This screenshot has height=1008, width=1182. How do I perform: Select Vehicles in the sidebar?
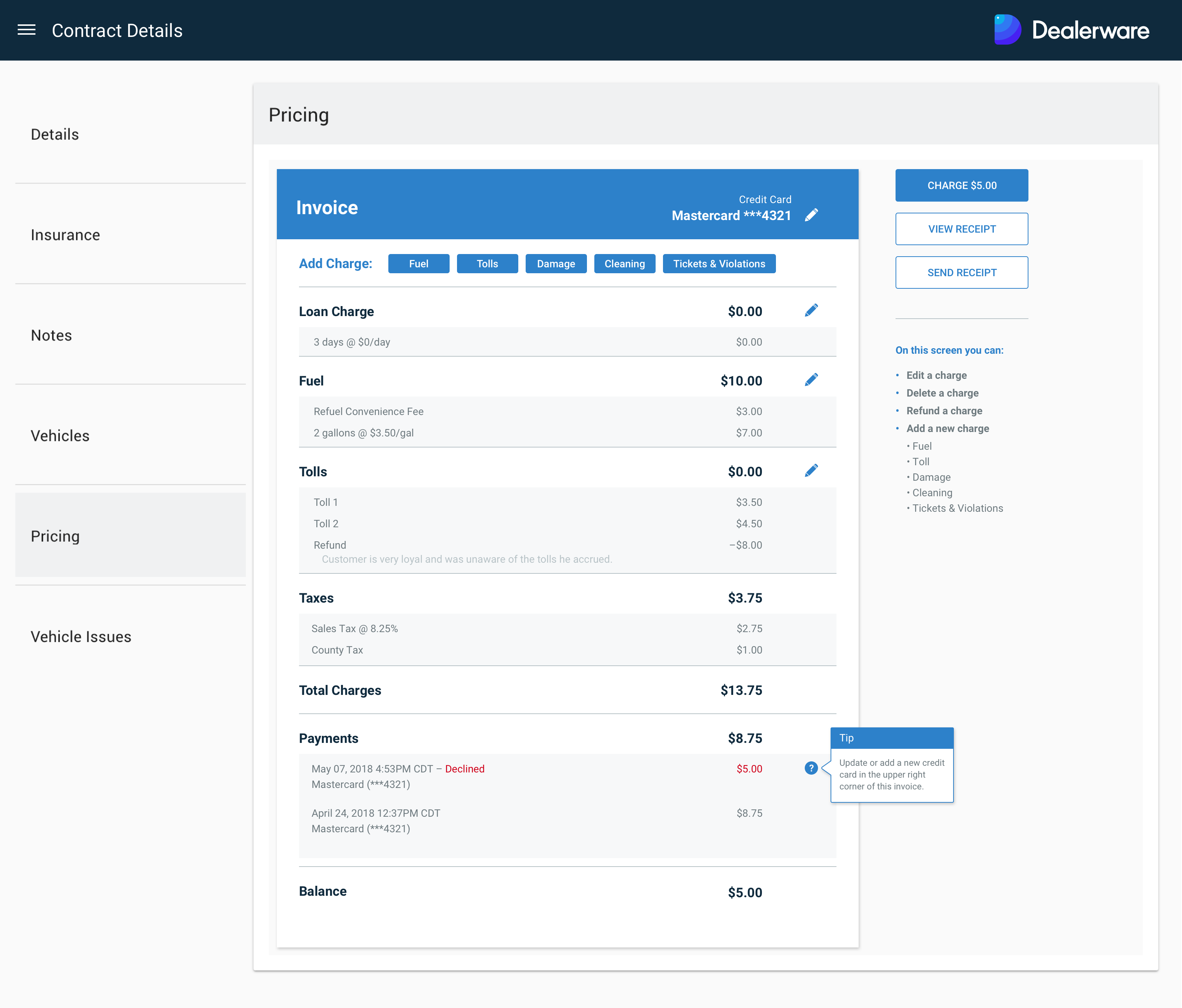click(60, 436)
